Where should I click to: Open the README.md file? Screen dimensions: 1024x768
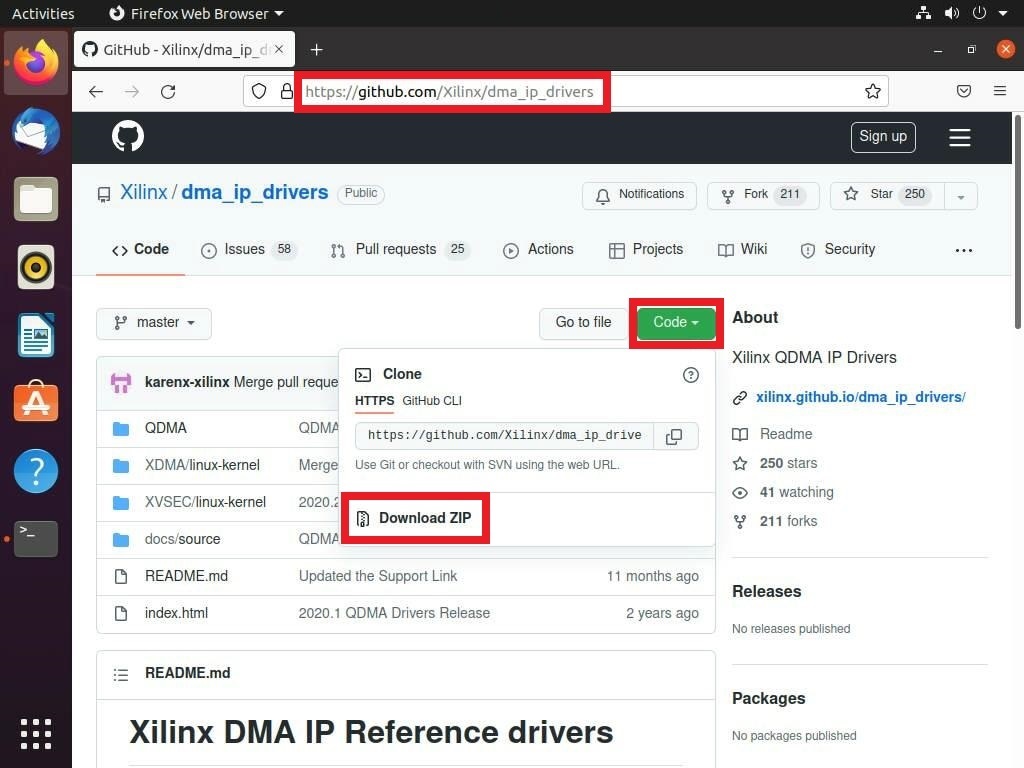pos(186,576)
